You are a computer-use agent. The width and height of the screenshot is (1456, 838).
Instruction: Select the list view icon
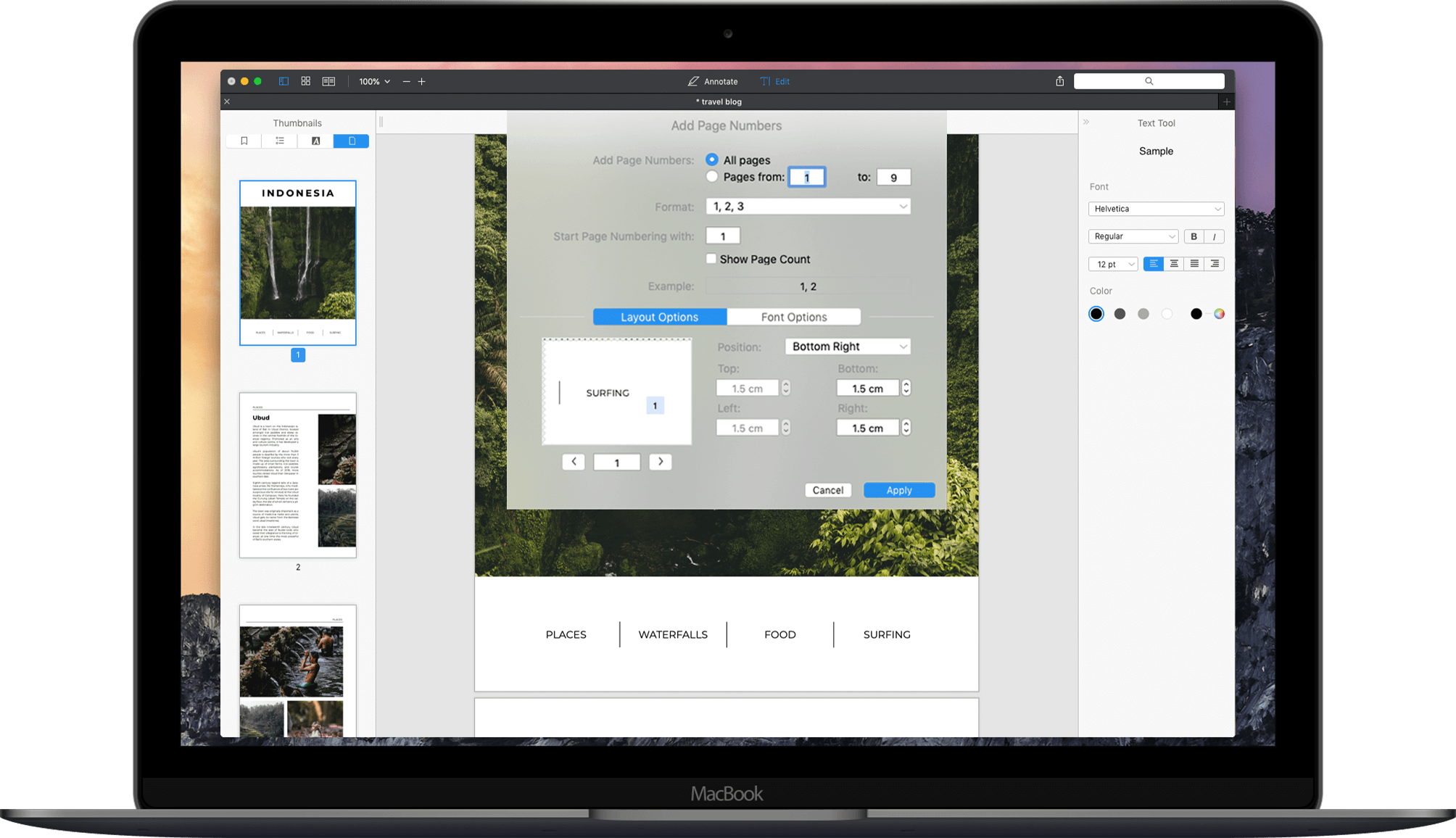pos(280,140)
